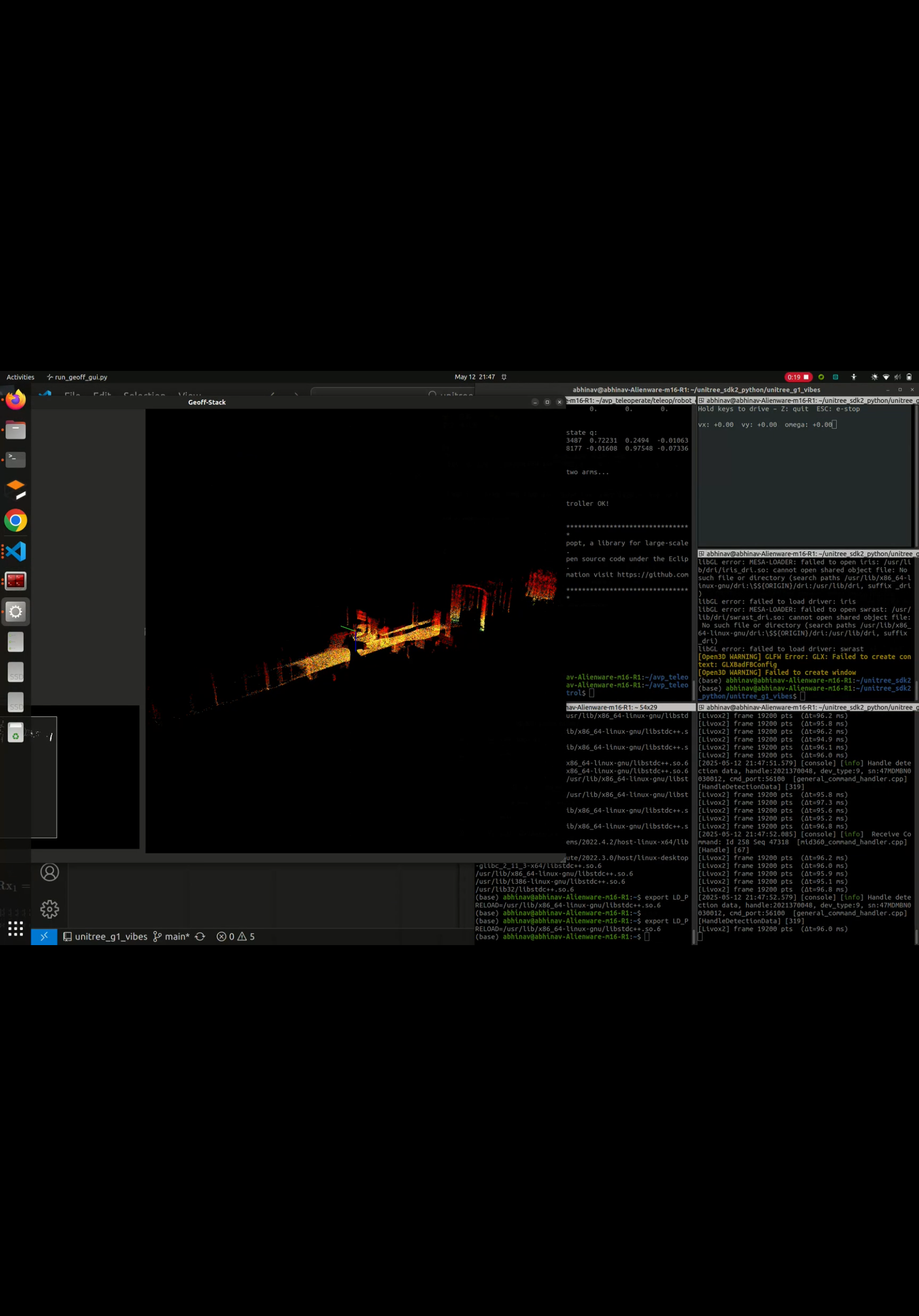Show Applications grid at dock bottom
Viewport: 919px width, 1316px height.
[x=15, y=929]
